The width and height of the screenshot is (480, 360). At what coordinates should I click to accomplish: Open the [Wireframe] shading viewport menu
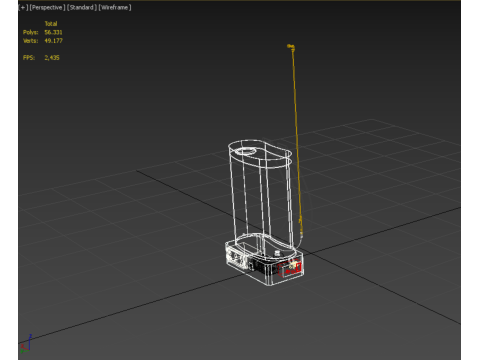point(115,7)
